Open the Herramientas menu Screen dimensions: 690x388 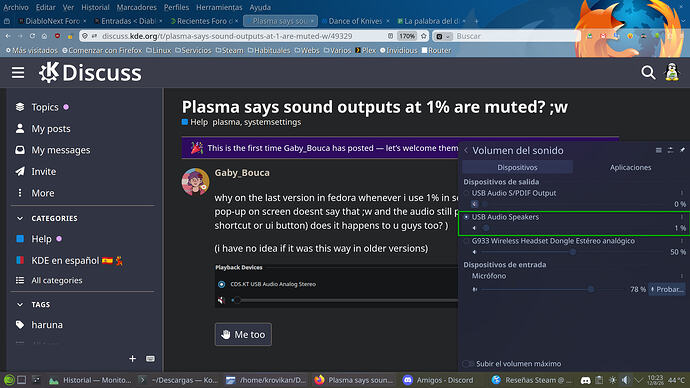click(219, 7)
